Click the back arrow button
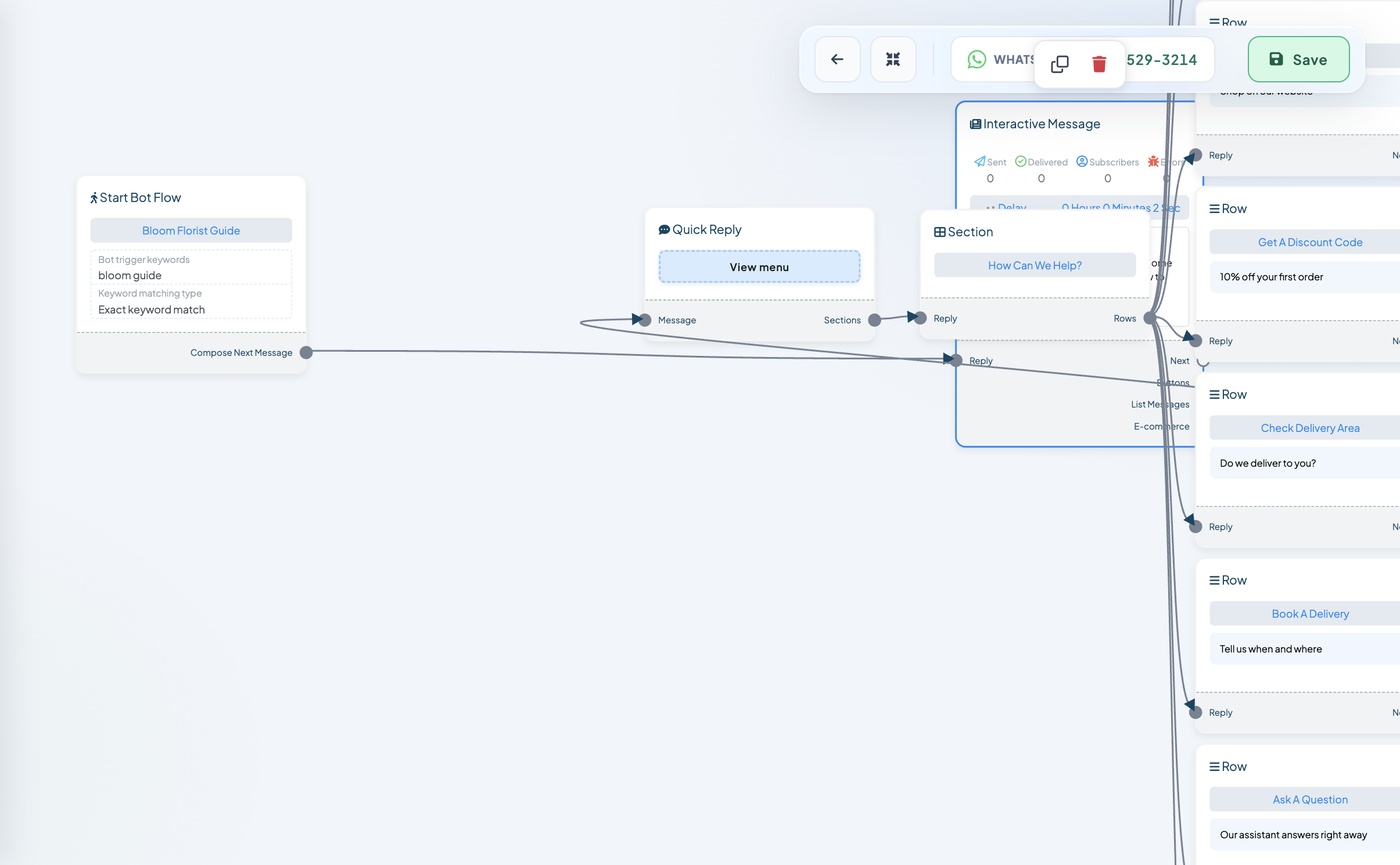The width and height of the screenshot is (1400, 865). point(837,59)
